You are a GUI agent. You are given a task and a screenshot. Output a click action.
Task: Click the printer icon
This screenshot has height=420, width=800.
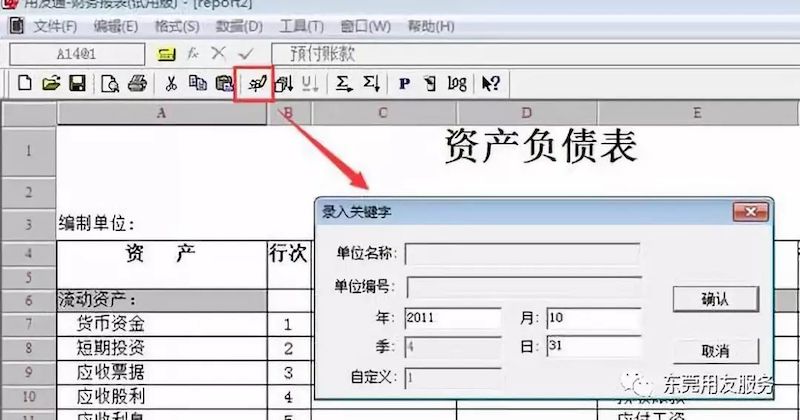pos(137,84)
